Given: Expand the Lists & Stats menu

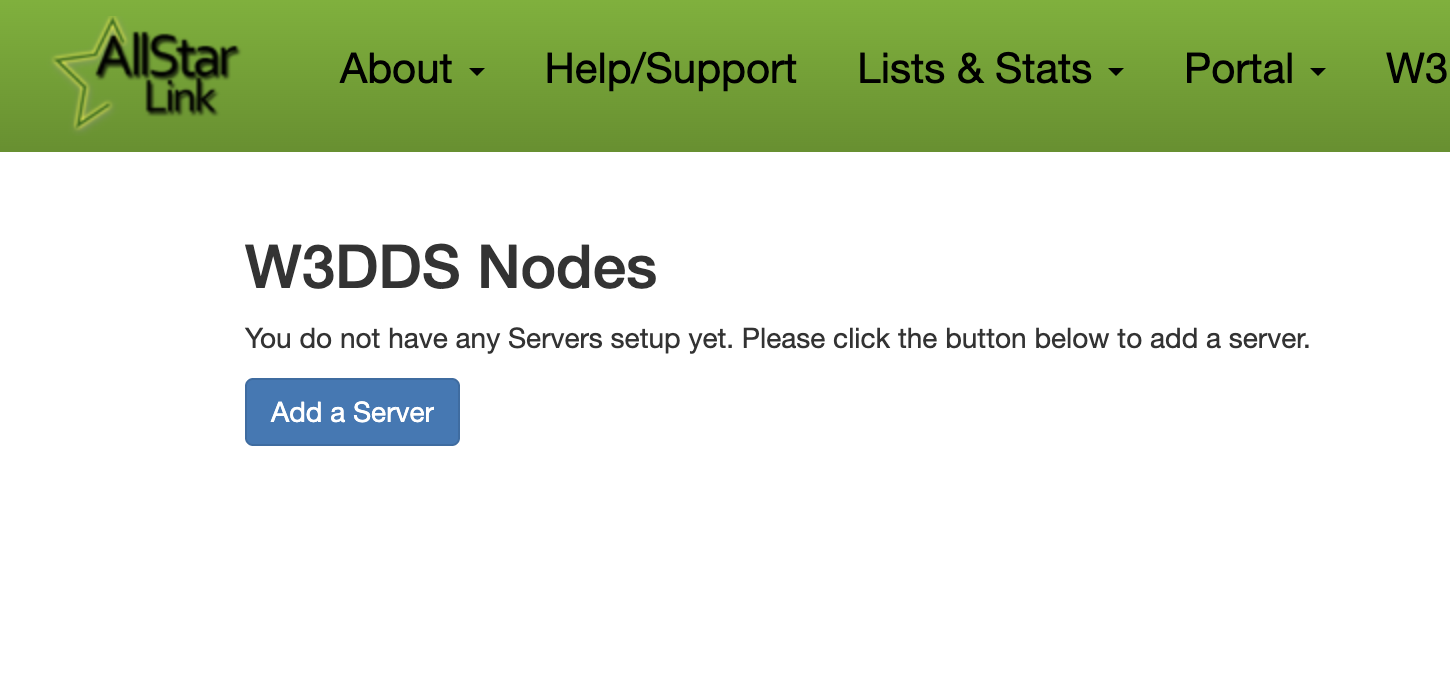Looking at the screenshot, I should tap(991, 69).
